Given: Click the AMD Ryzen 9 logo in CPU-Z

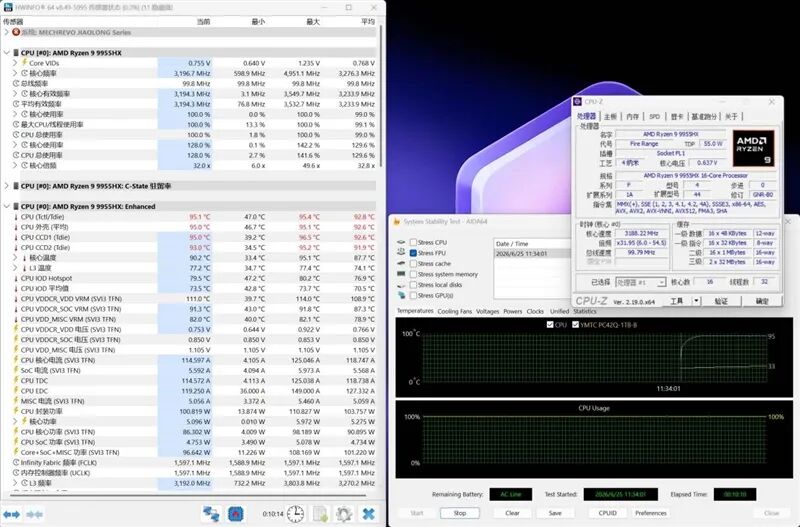Looking at the screenshot, I should coord(754,148).
